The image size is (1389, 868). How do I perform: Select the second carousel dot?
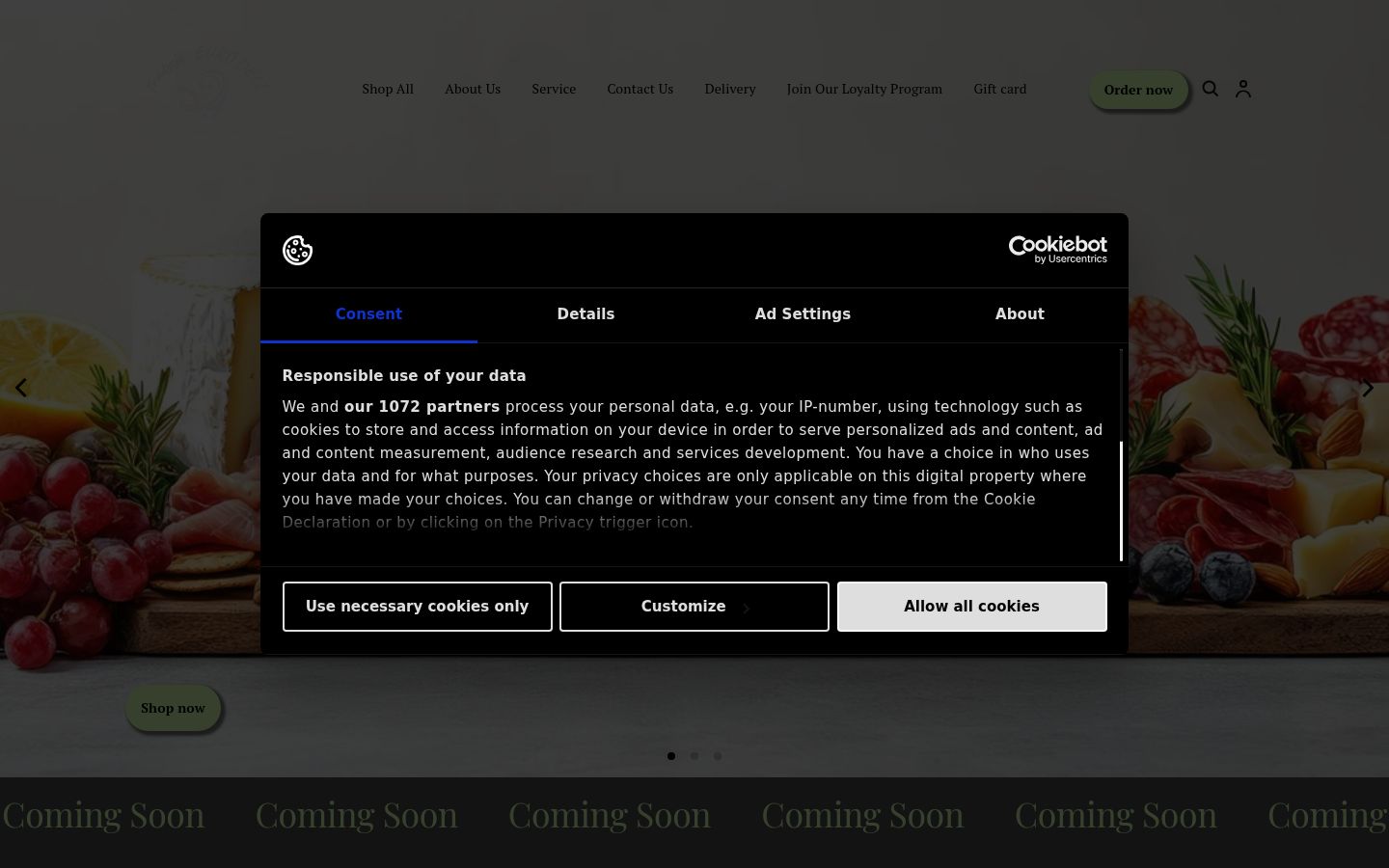(x=694, y=756)
